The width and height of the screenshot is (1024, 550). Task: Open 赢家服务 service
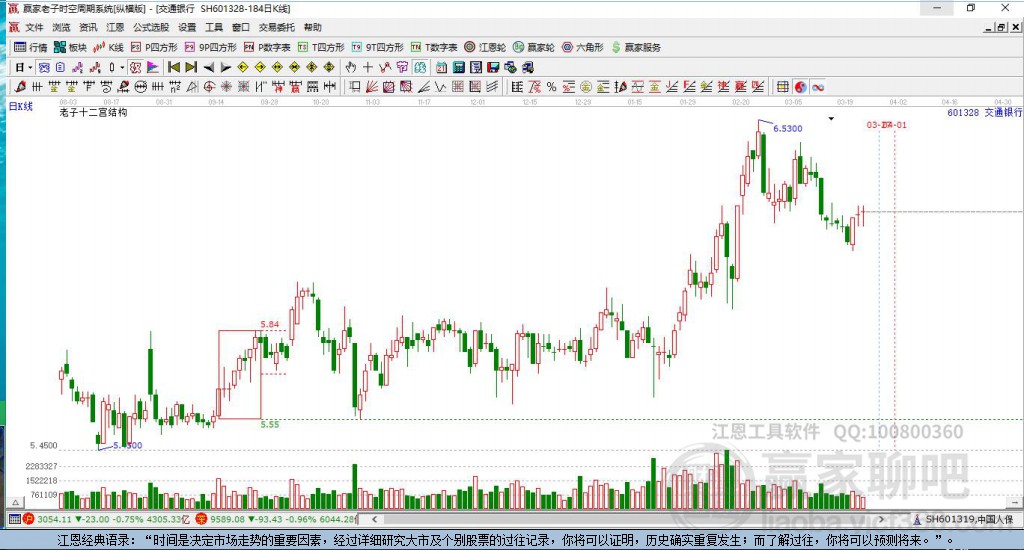click(x=635, y=47)
